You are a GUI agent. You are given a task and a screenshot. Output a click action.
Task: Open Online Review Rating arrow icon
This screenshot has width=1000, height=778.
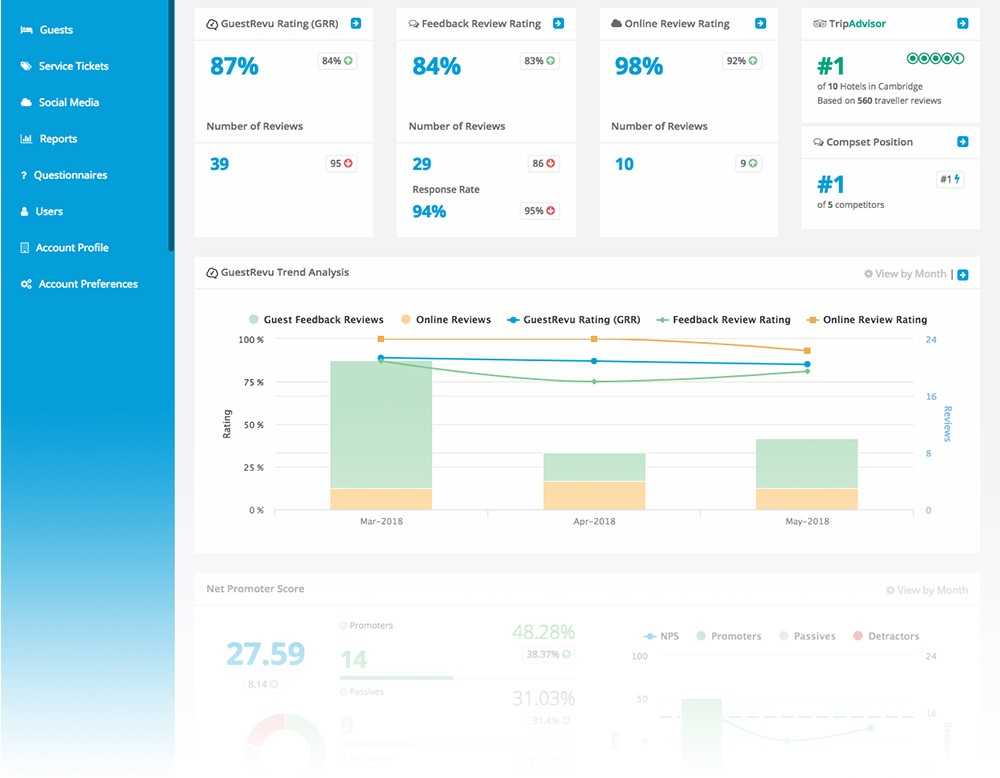coord(761,23)
